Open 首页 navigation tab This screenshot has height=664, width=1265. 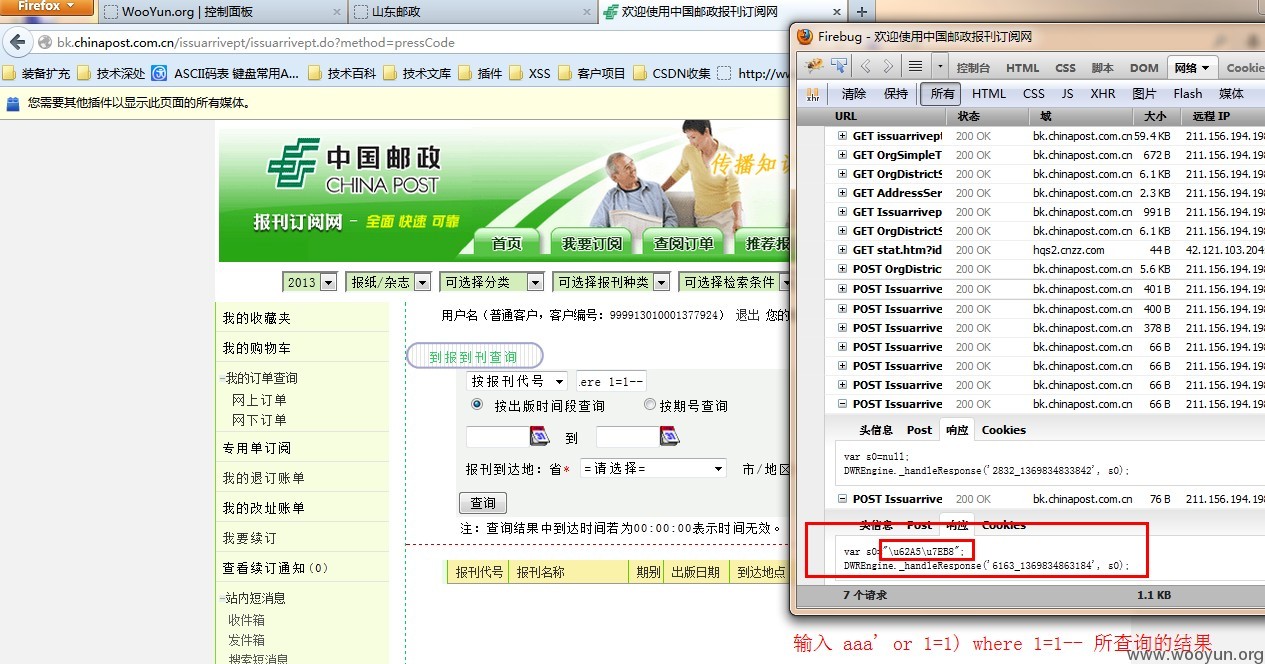(x=507, y=243)
